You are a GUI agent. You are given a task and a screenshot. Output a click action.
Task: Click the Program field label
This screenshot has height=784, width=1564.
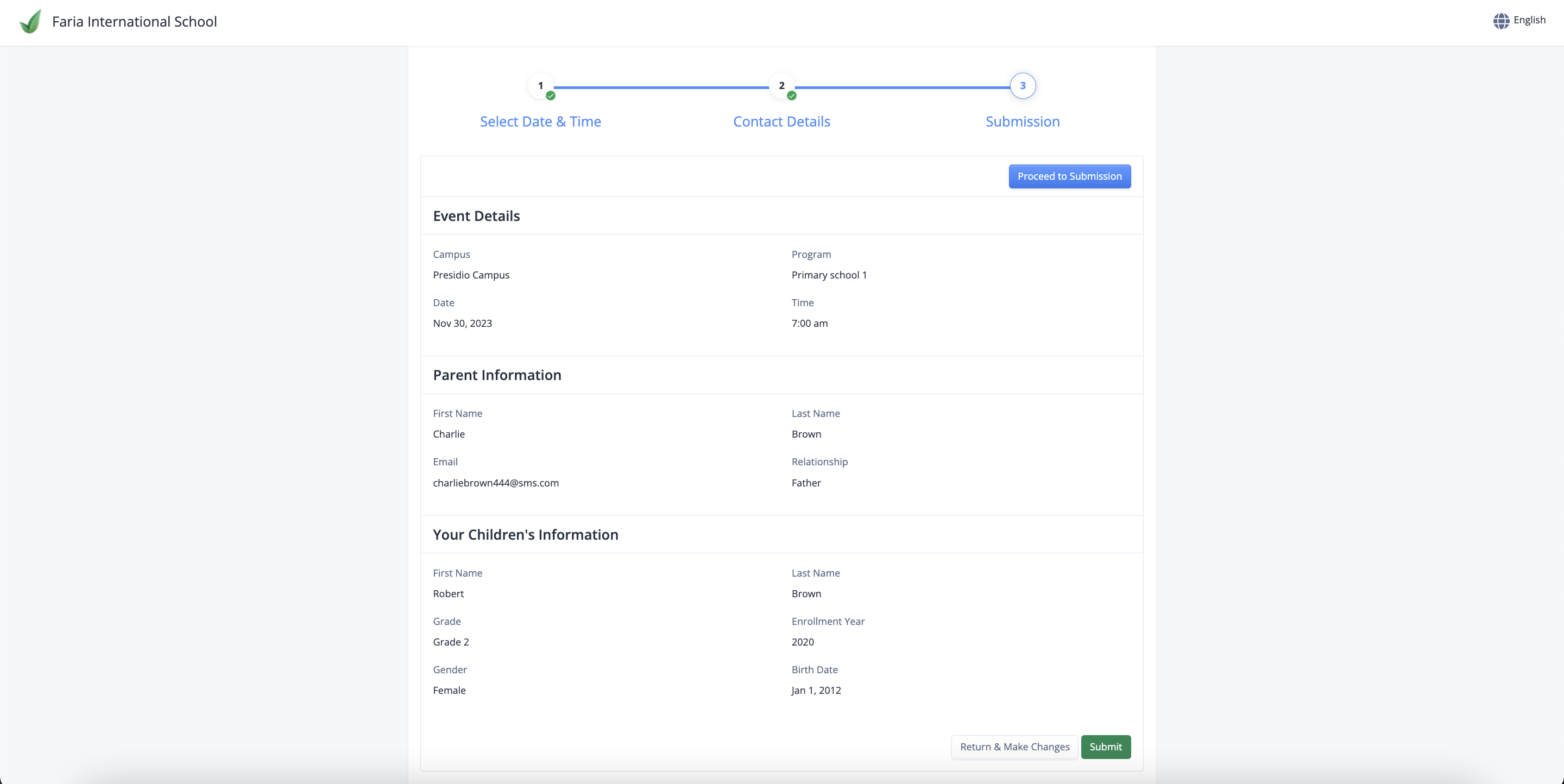[x=811, y=254]
